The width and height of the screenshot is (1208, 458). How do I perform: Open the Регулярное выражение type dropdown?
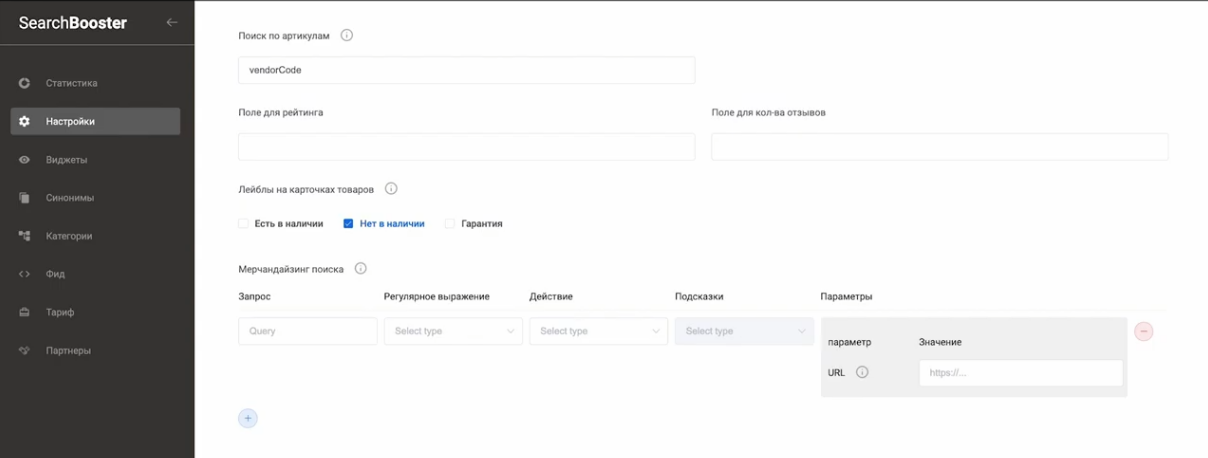[453, 331]
